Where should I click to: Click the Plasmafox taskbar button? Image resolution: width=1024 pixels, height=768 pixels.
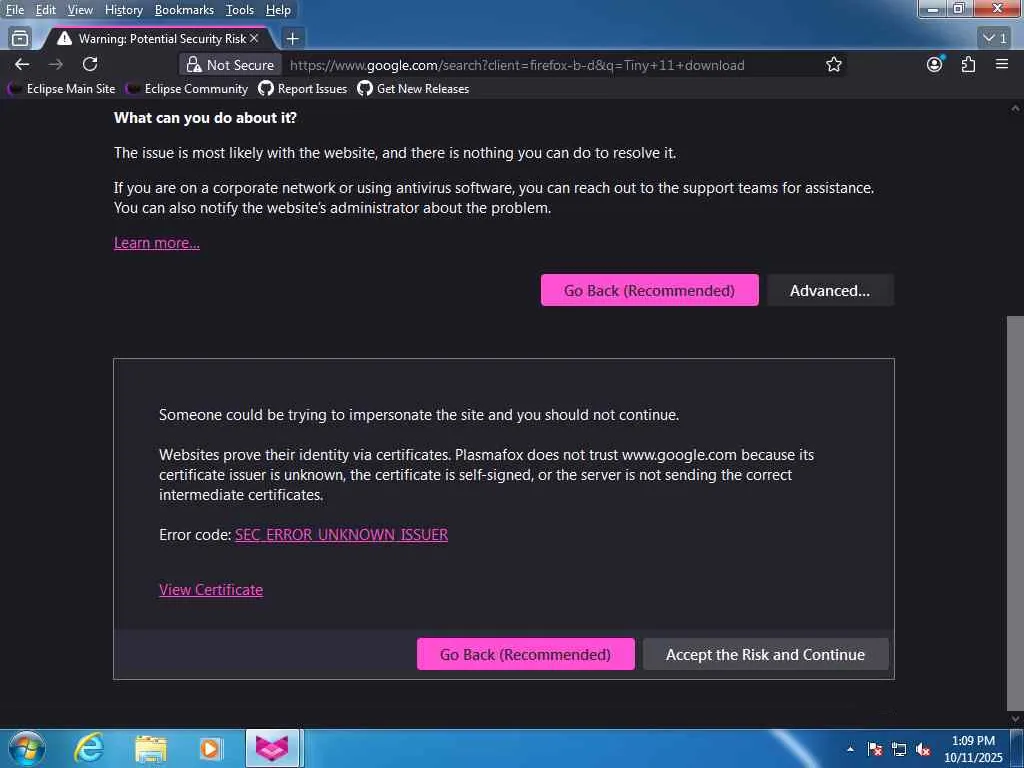[272, 748]
